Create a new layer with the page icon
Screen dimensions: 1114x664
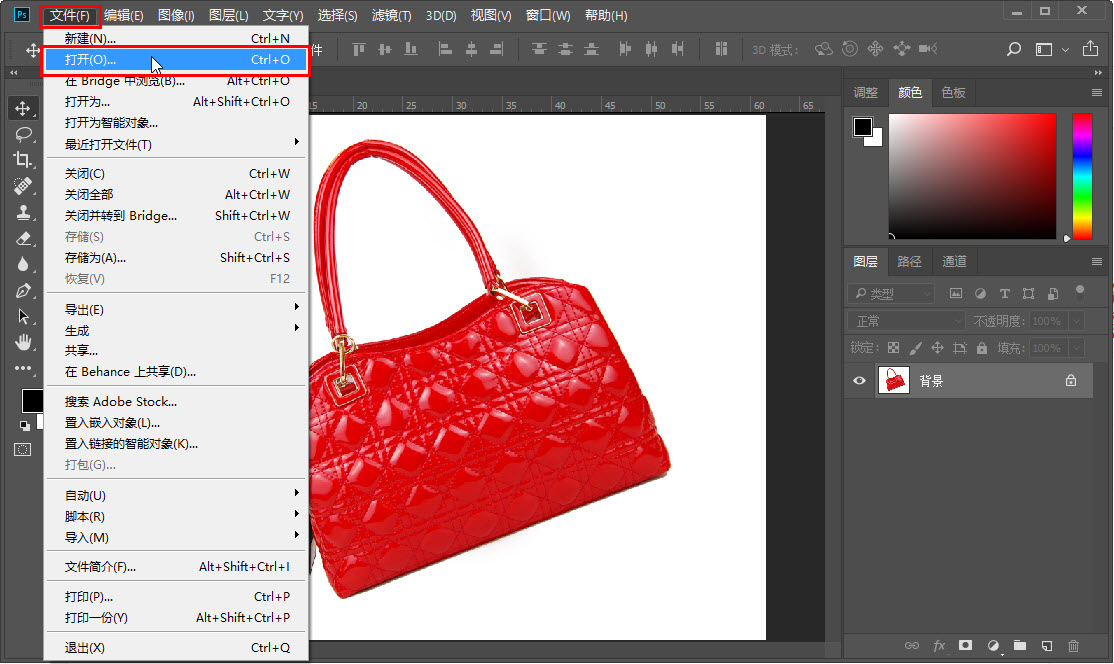1047,646
